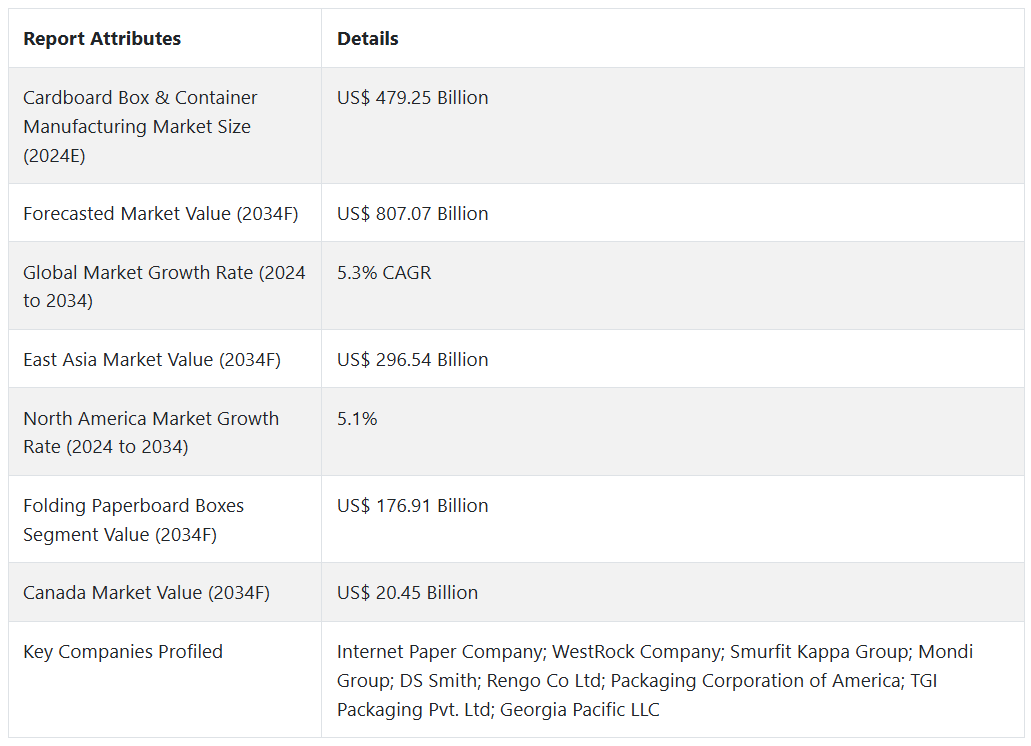The height and width of the screenshot is (746, 1031).
Task: Select the Forecasted Market Value (2034F) cell
Action: (160, 214)
